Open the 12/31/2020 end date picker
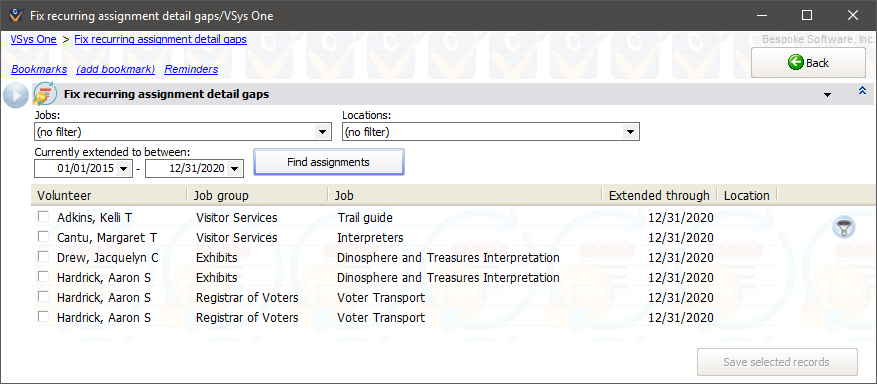The image size is (877, 384). coord(234,169)
